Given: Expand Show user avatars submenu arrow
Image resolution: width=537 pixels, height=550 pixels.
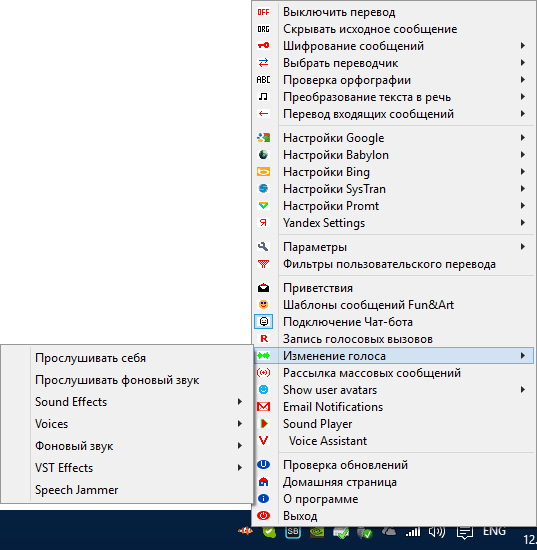Looking at the screenshot, I should (523, 389).
